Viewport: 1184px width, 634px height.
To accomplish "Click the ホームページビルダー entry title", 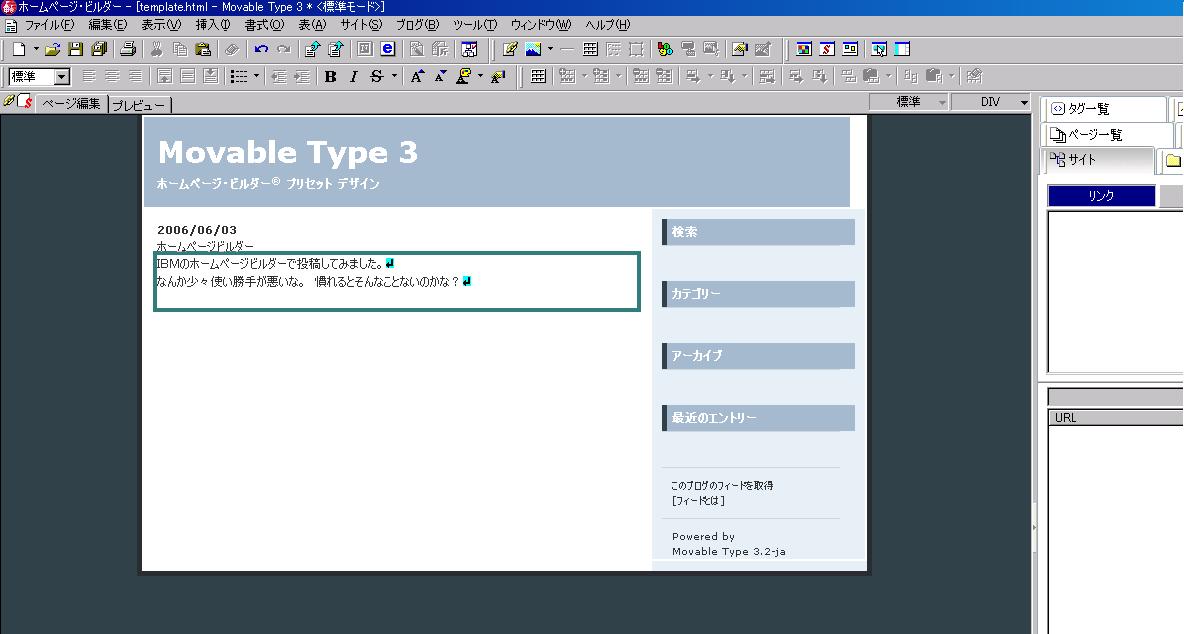I will click(205, 246).
